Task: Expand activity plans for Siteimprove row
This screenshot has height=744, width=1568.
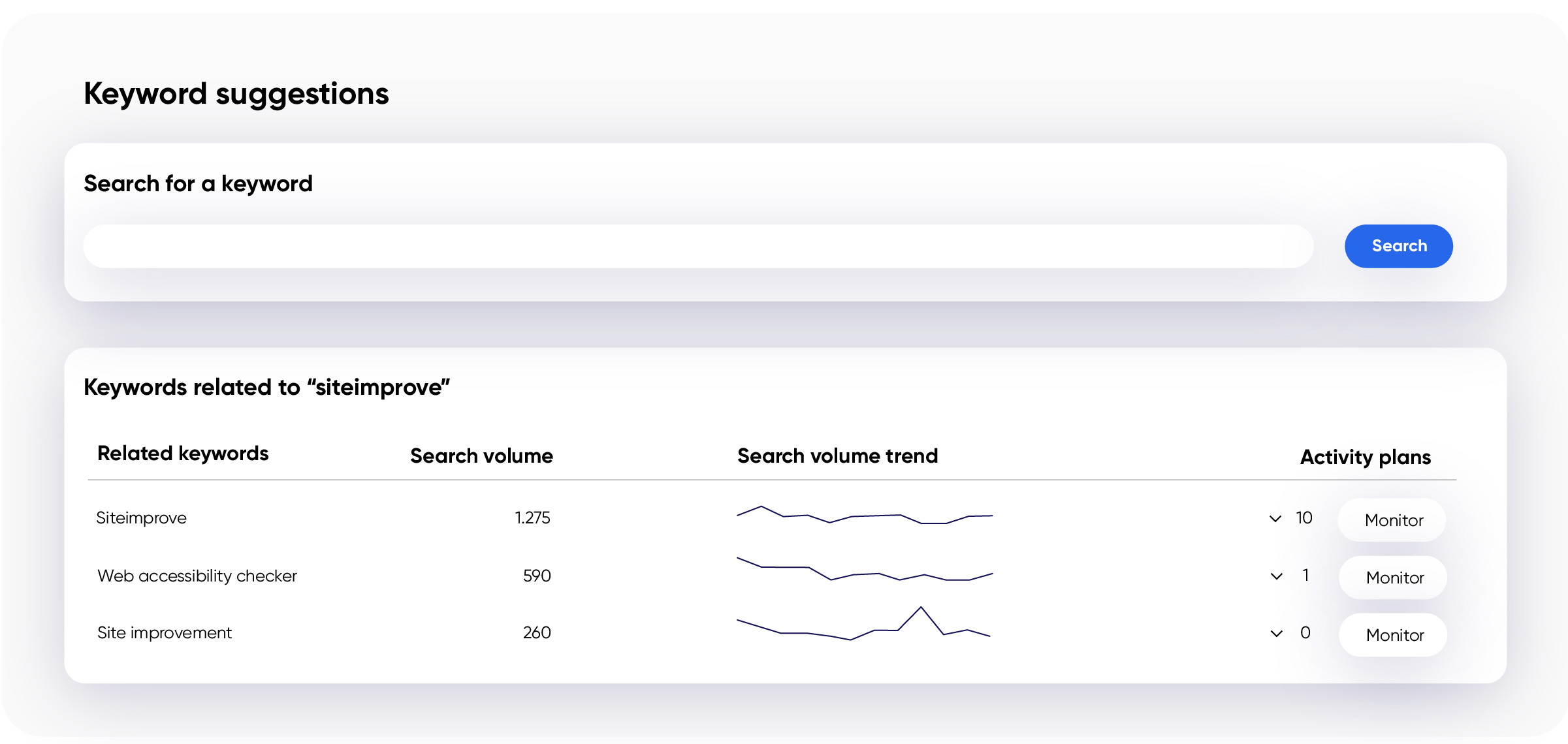Action: pyautogui.click(x=1275, y=518)
